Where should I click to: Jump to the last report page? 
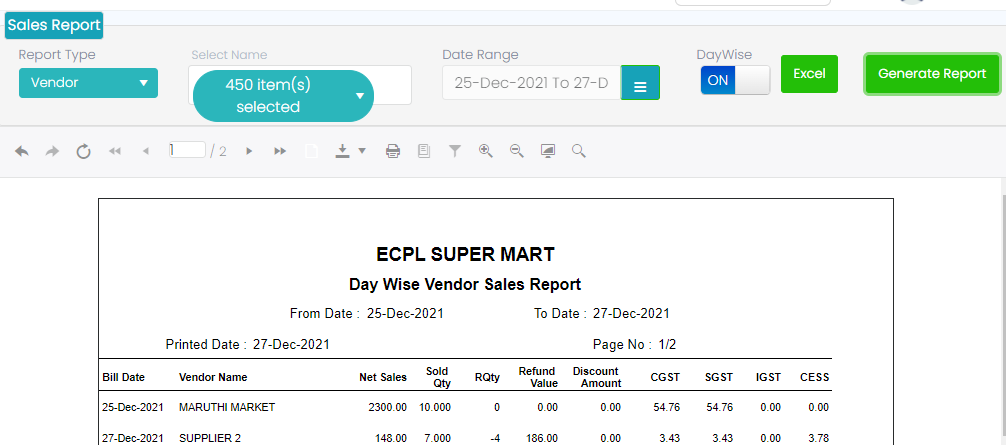(280, 151)
